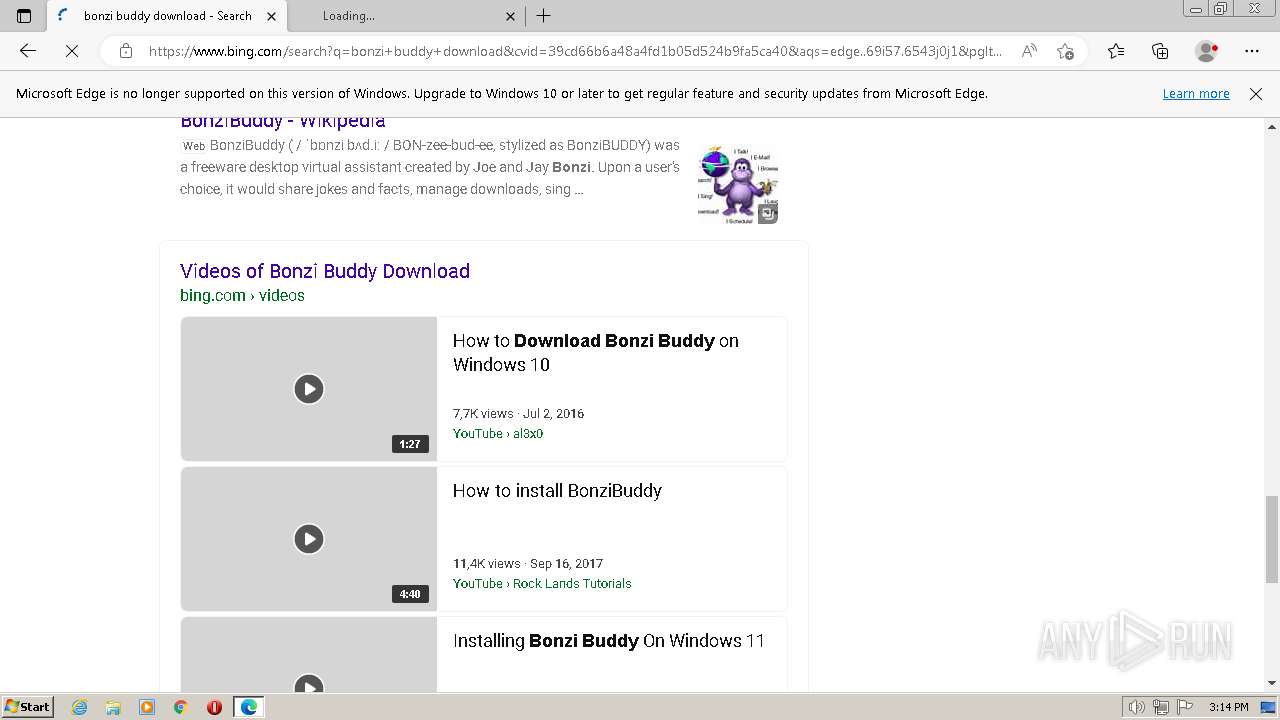Viewport: 1280px width, 720px height.
Task: Open the Action Center flag icon
Action: (x=1183, y=707)
